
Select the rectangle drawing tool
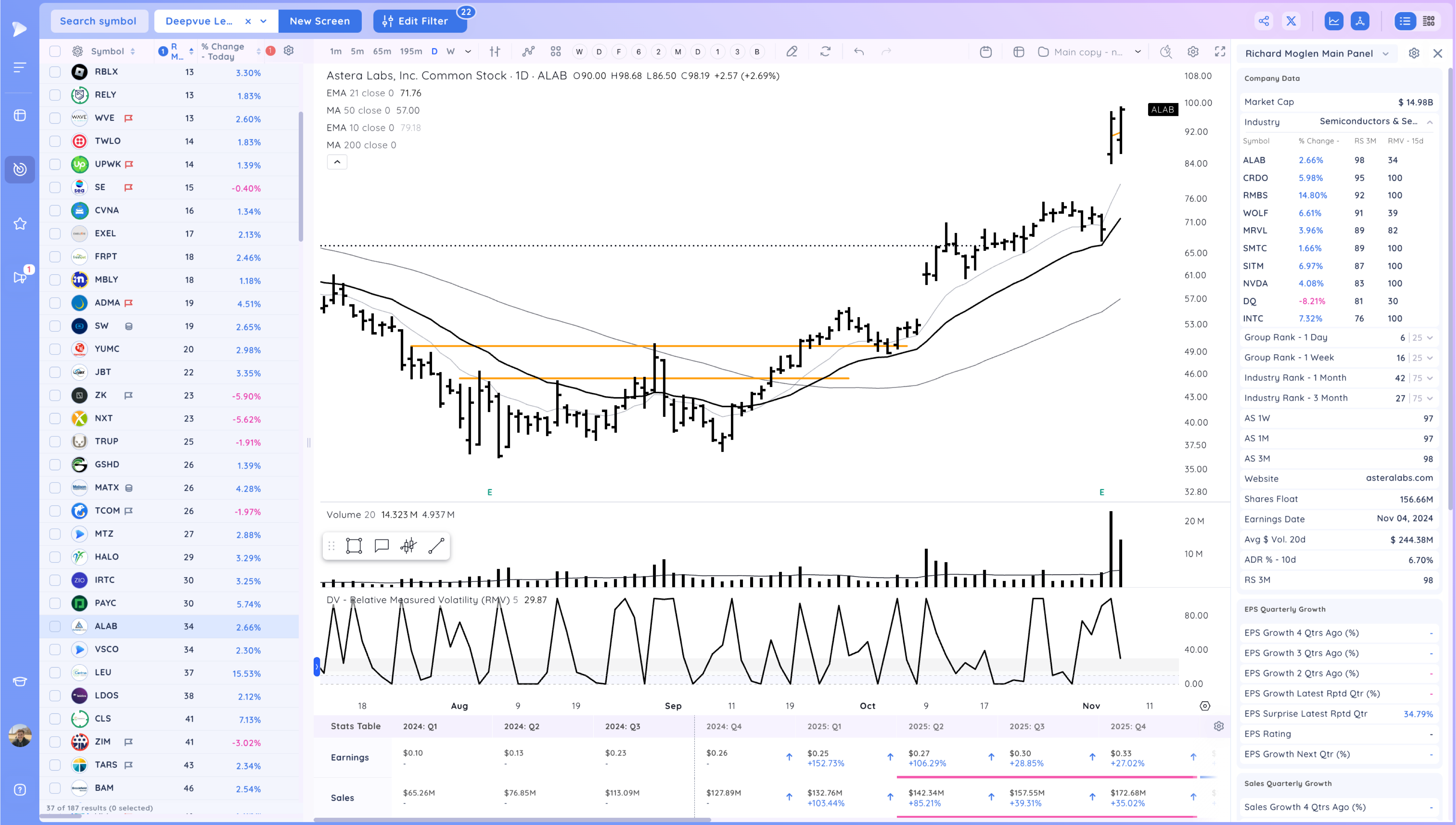click(354, 546)
